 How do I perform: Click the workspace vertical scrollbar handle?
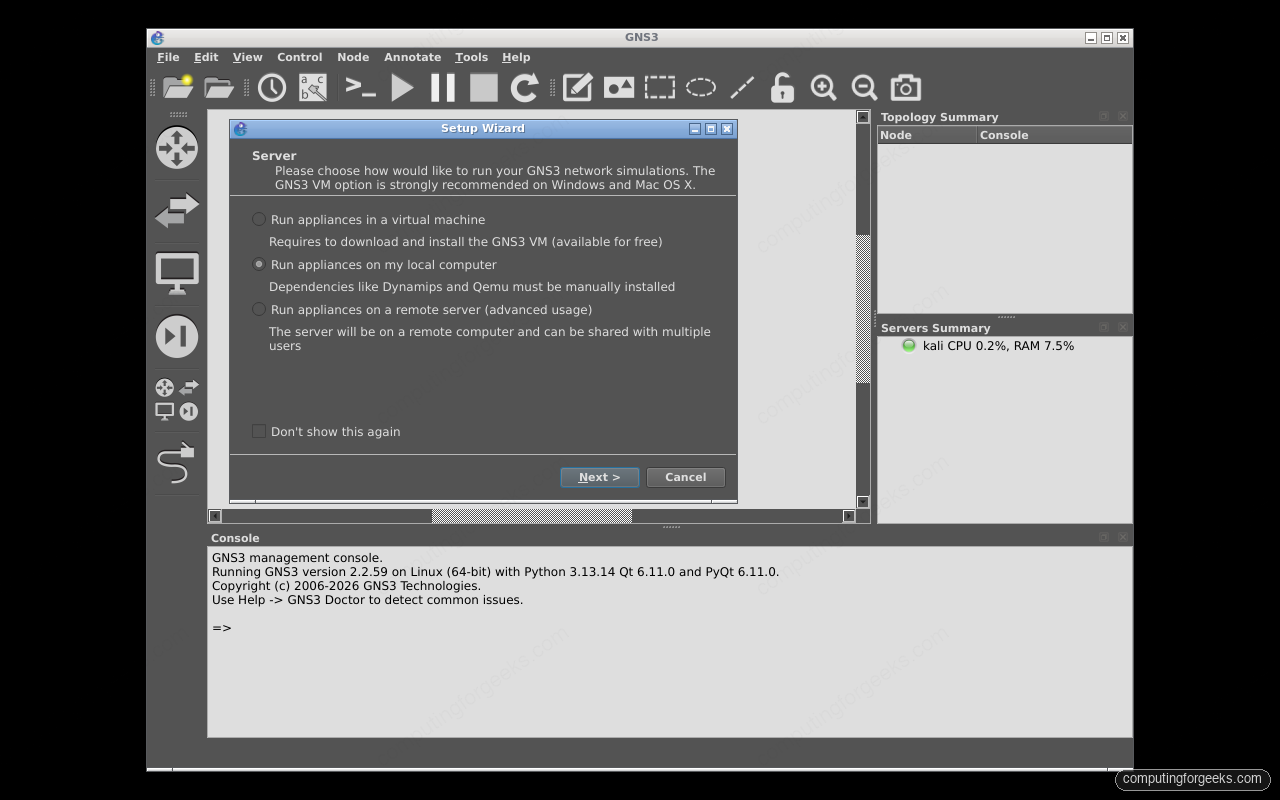863,309
